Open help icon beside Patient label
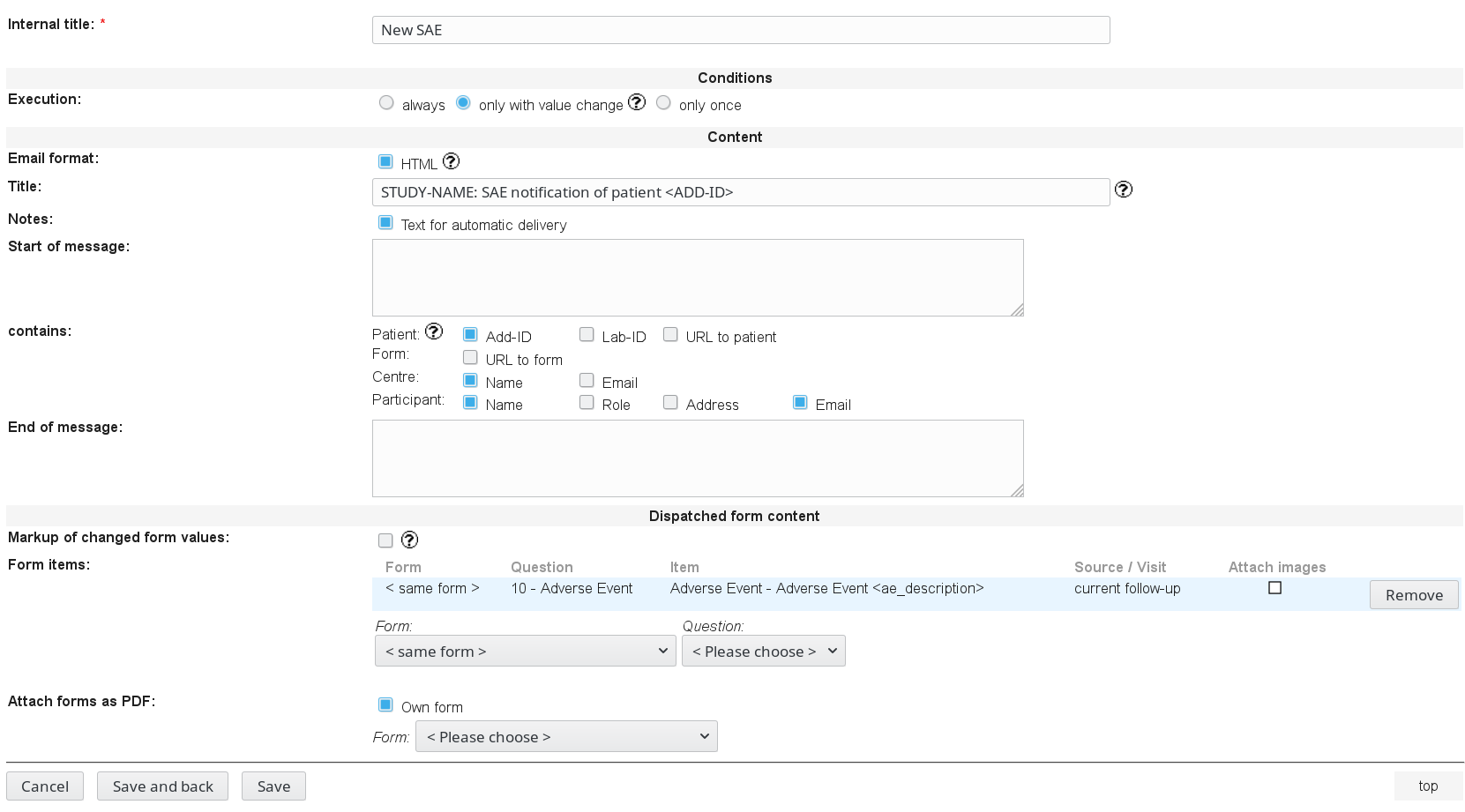This screenshot has width=1465, height=812. pyautogui.click(x=434, y=332)
